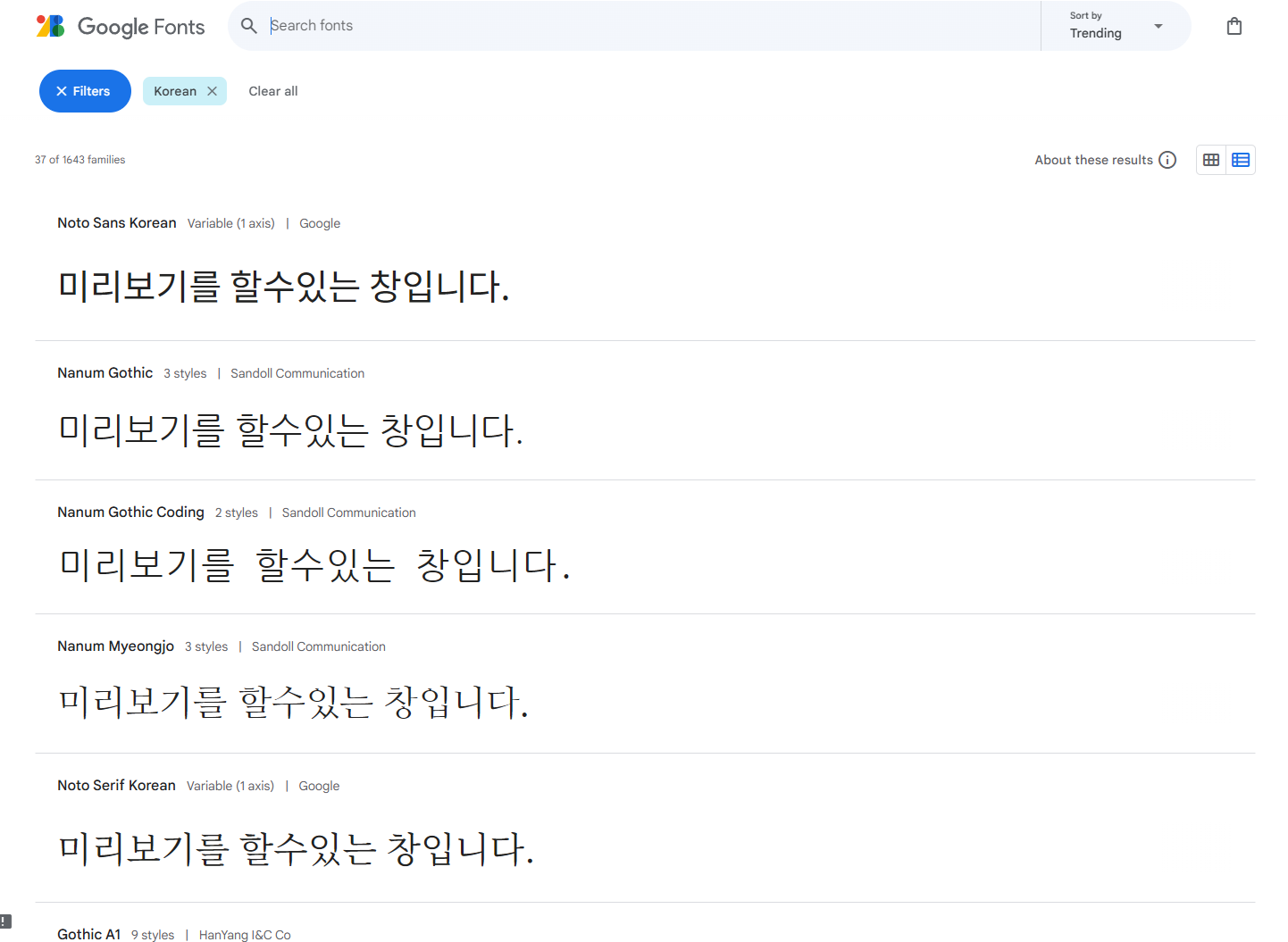The height and width of the screenshot is (942, 1288).
Task: Click the feedback exclamation icon
Action: point(5,921)
